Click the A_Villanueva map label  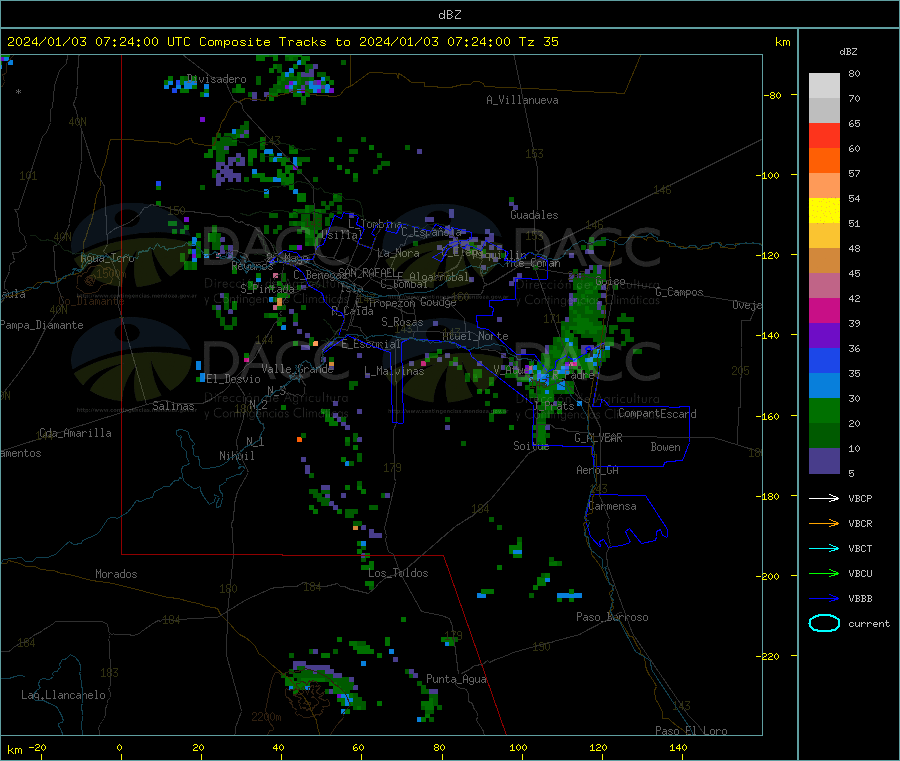tap(522, 100)
